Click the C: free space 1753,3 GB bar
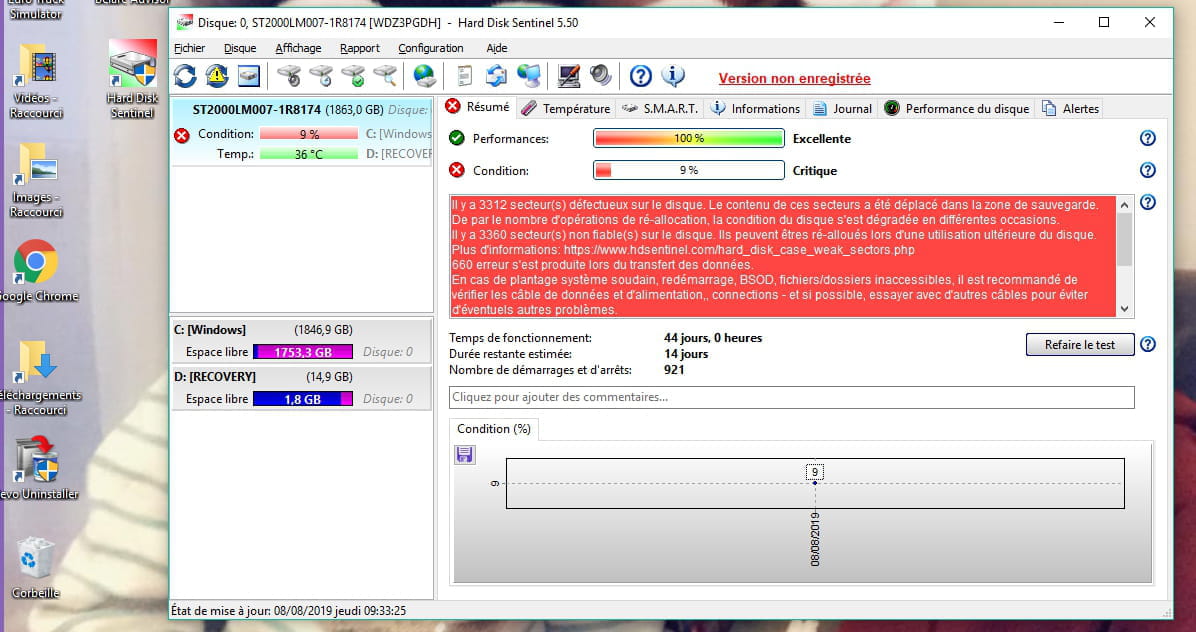The width and height of the screenshot is (1196, 632). [303, 351]
